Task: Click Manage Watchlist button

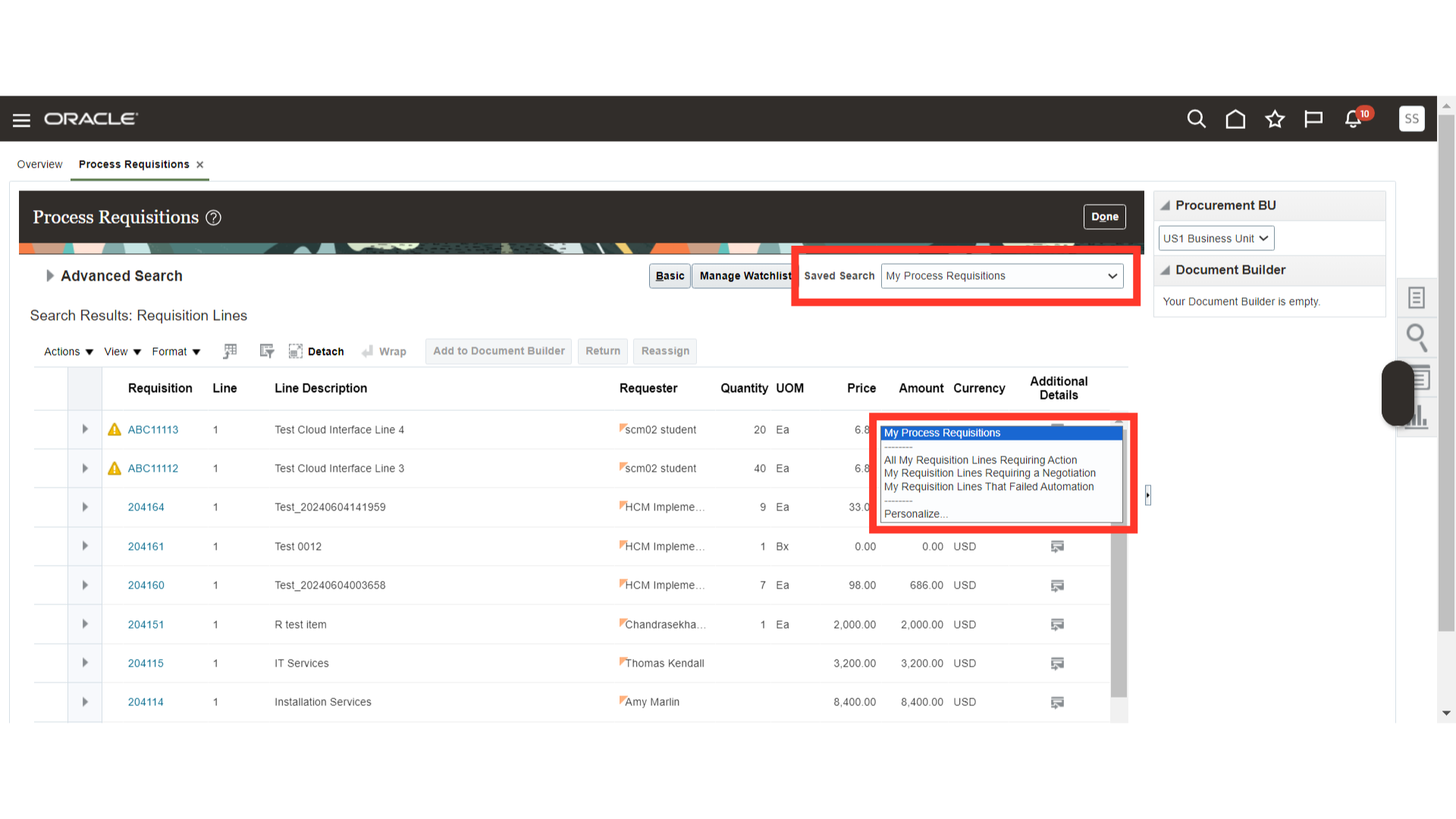Action: pos(744,276)
